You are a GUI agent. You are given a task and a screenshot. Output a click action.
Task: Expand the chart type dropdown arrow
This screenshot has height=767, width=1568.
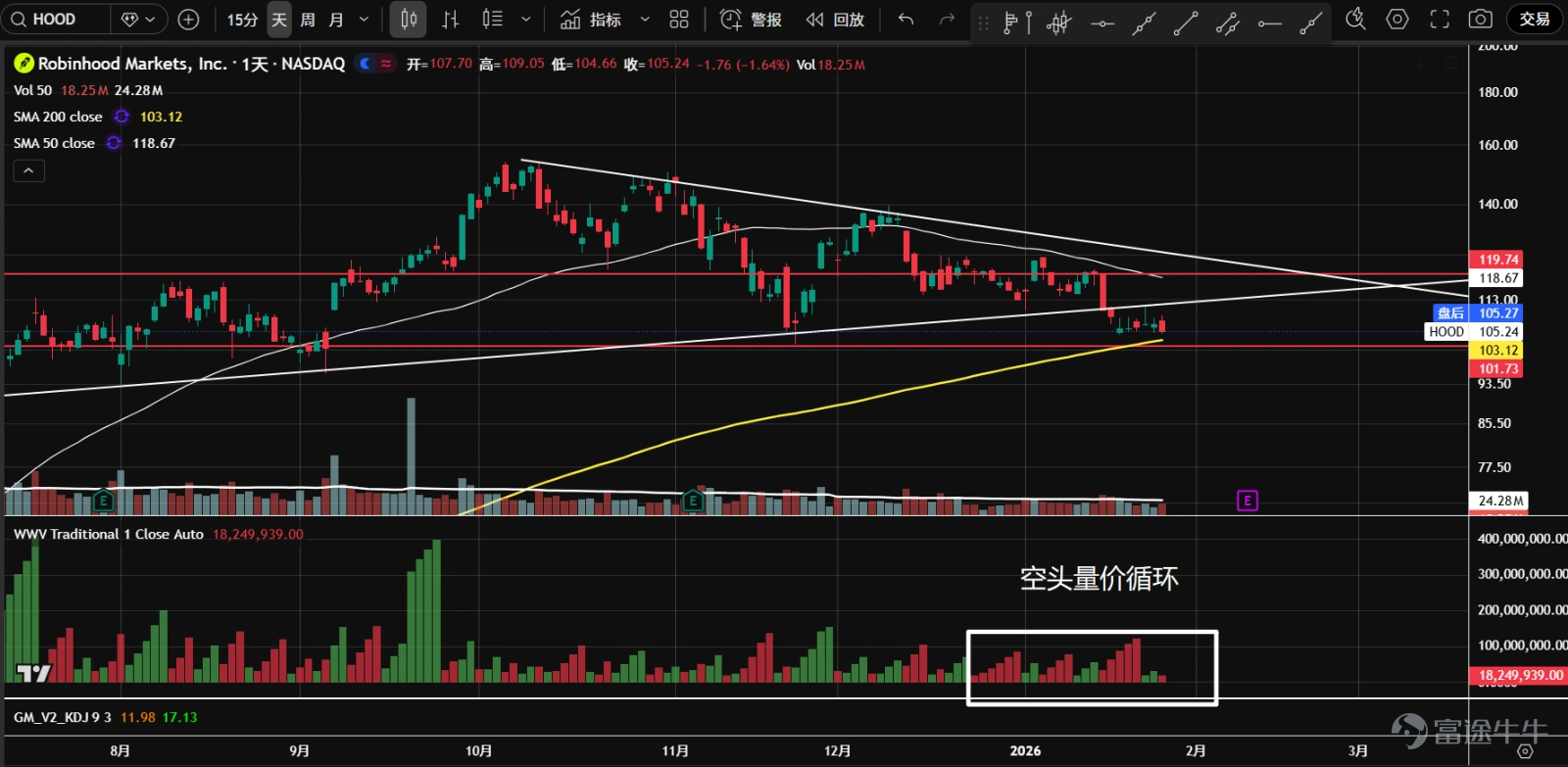click(x=526, y=19)
